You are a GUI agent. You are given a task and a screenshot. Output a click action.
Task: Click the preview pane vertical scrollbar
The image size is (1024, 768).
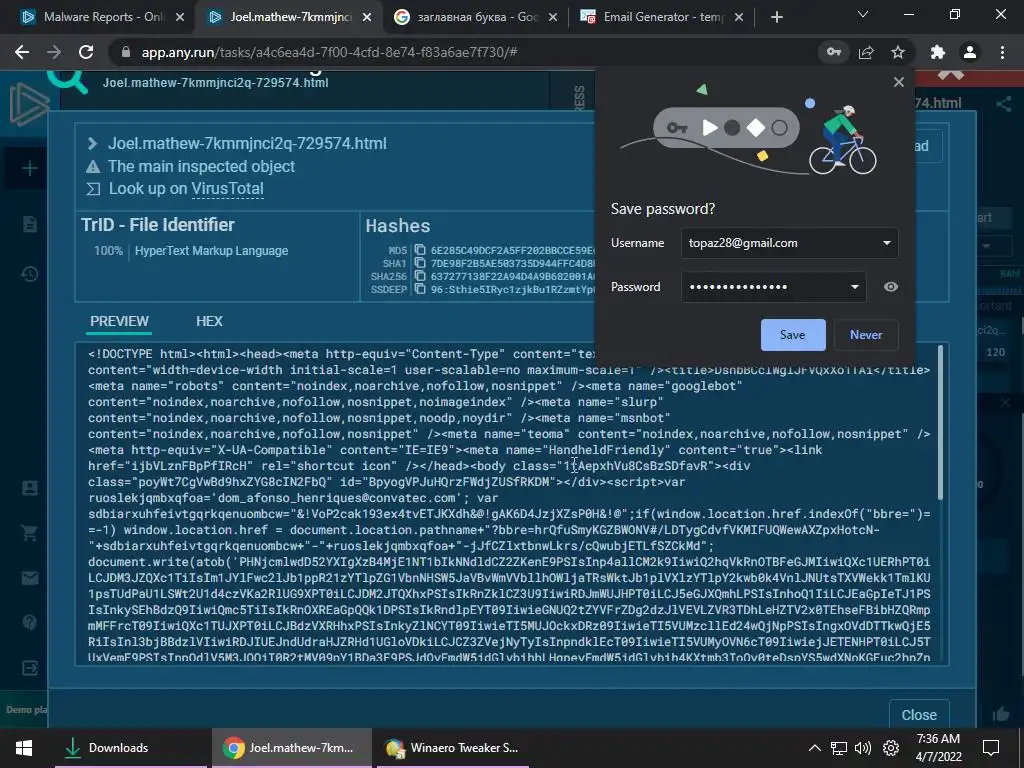tap(940, 423)
